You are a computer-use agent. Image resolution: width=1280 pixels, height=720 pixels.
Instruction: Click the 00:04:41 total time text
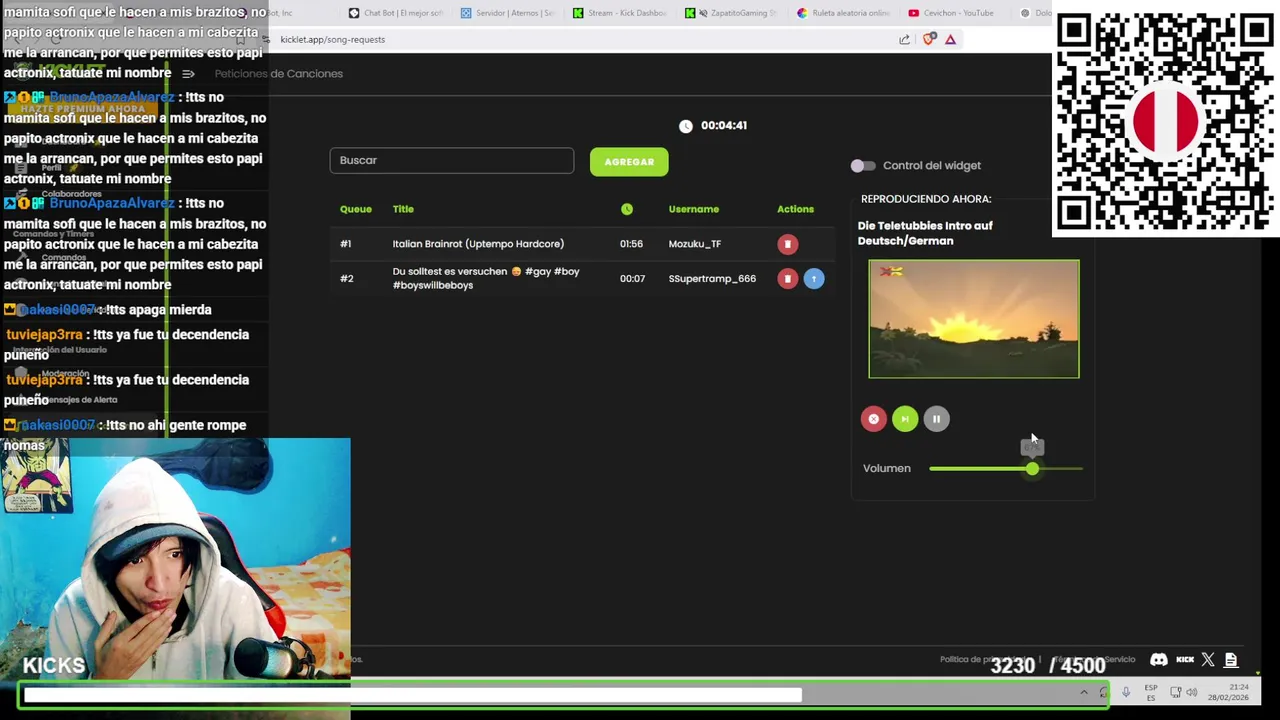724,126
